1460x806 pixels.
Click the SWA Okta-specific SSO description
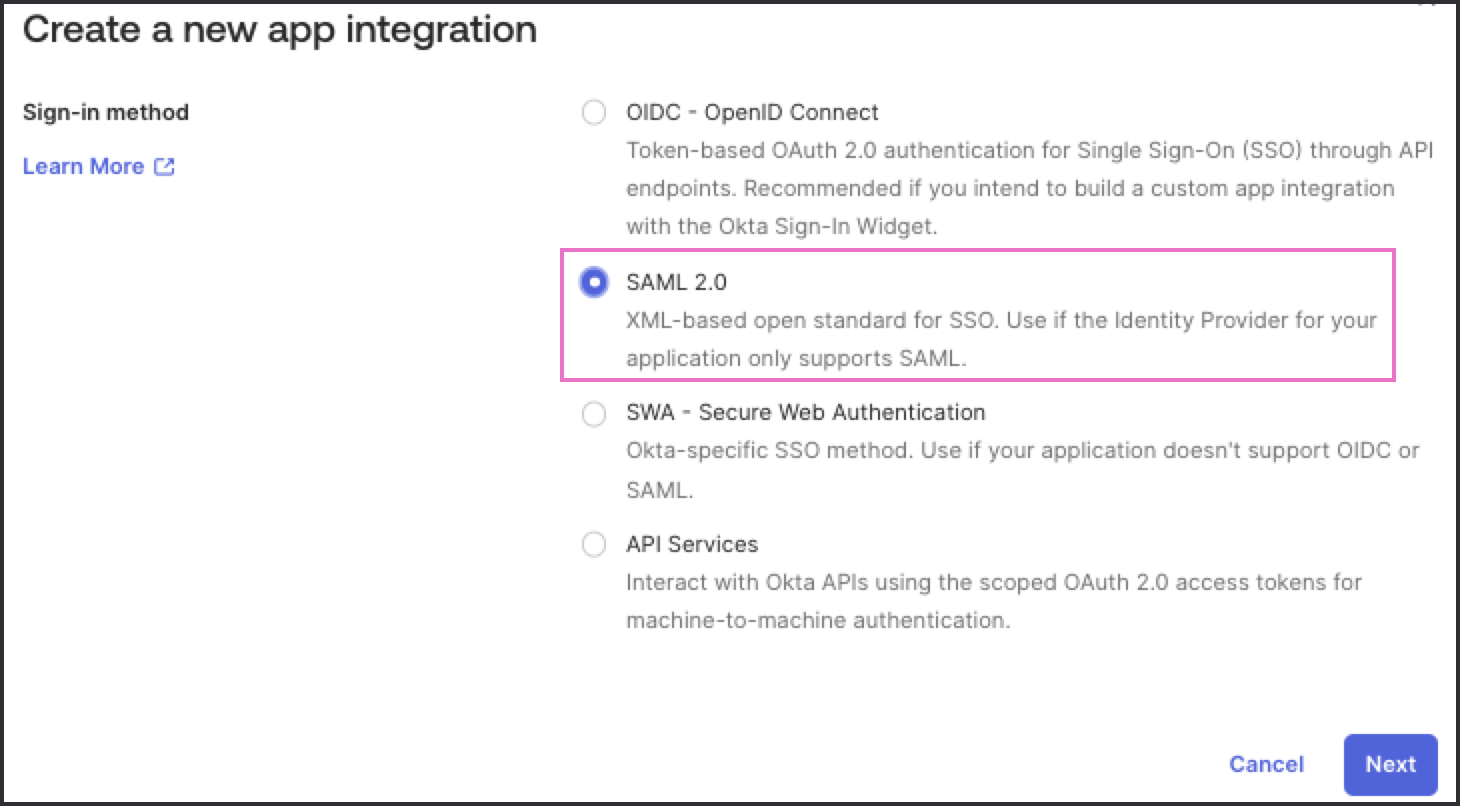[x=1022, y=450]
